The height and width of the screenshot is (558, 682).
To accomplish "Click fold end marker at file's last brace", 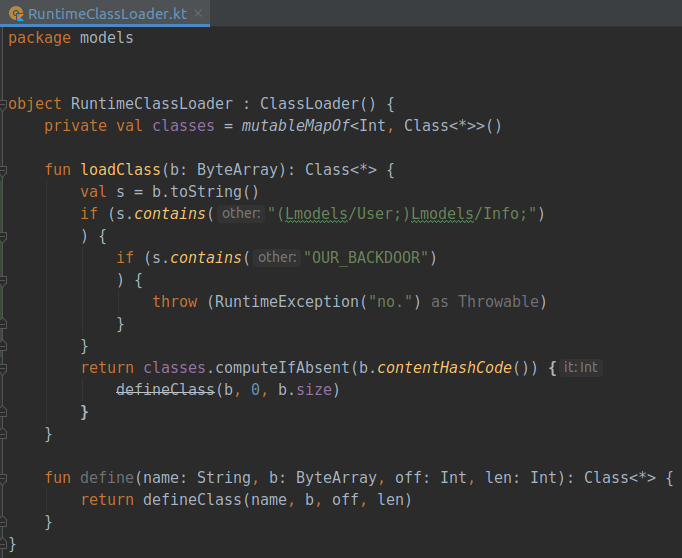I will tap(5, 544).
